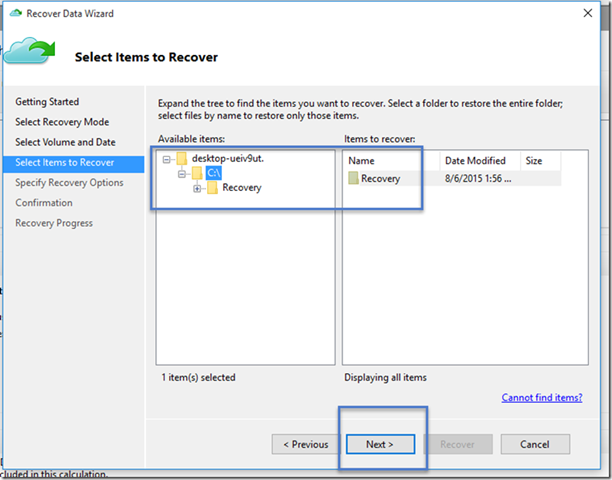Open the Select Recovery Mode step
The width and height of the screenshot is (612, 480).
[62, 122]
